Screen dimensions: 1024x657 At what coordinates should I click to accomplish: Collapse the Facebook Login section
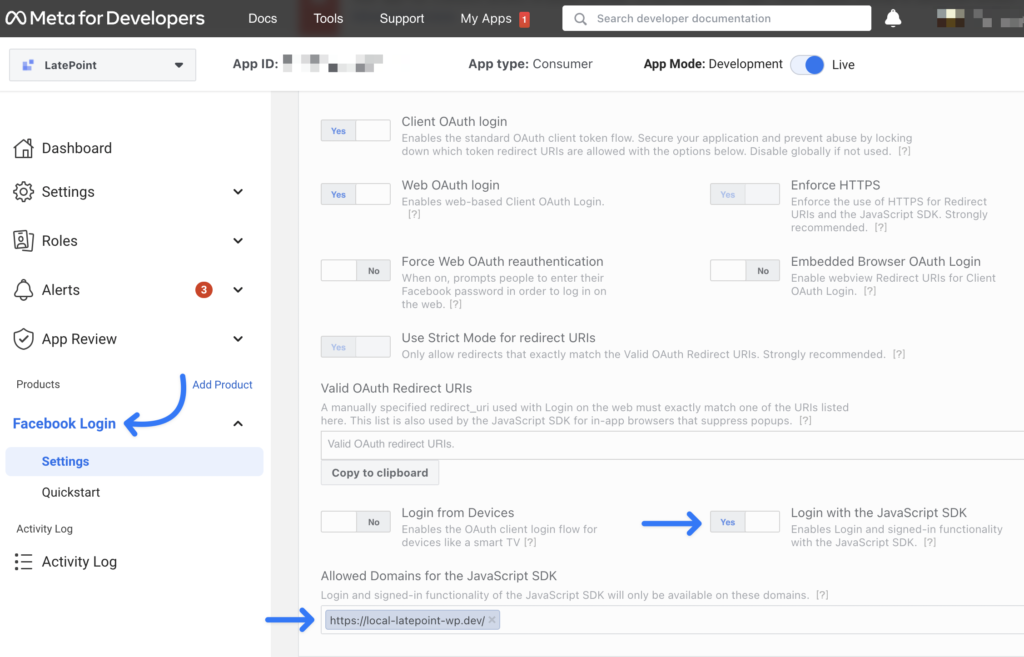point(237,423)
